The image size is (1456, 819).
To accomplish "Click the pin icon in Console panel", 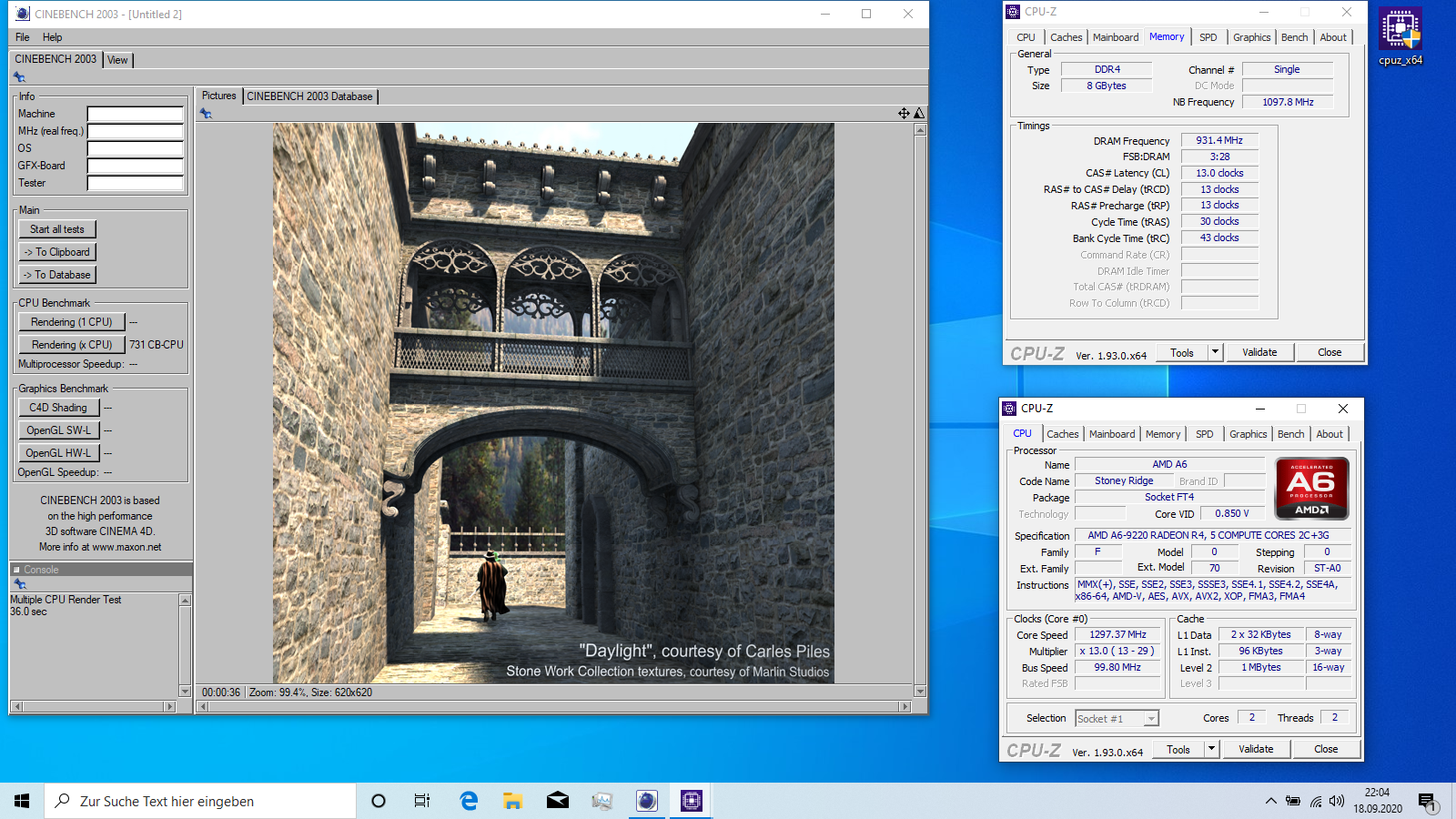I will coord(19,584).
